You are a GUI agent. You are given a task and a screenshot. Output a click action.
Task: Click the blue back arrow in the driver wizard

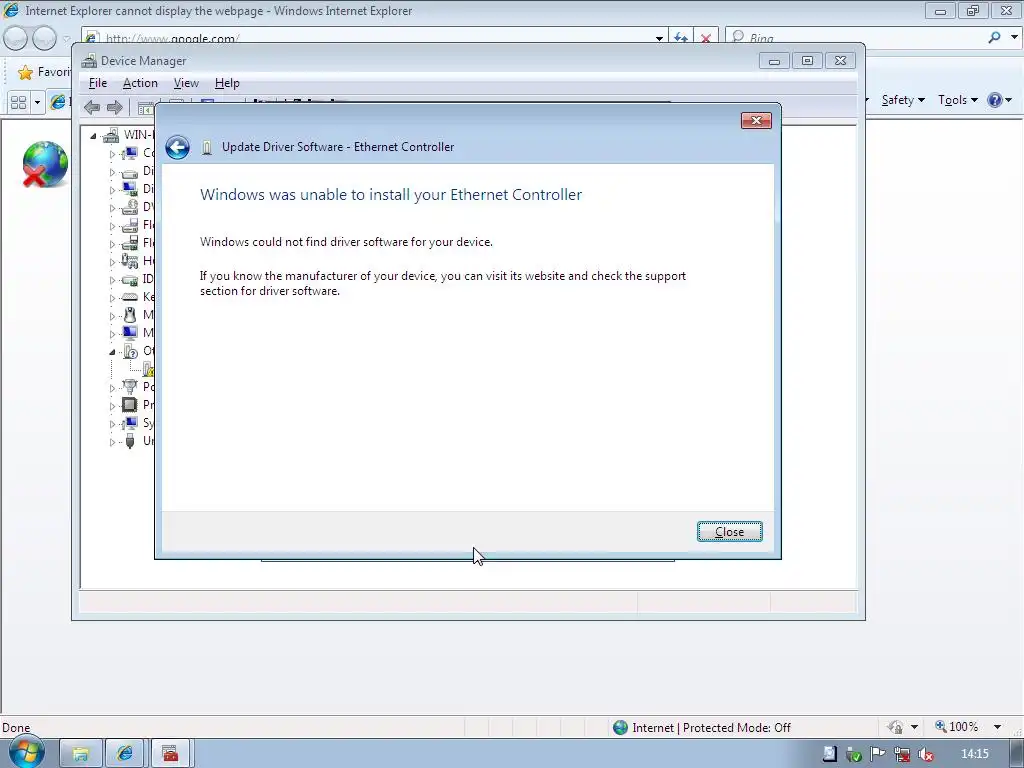177,147
